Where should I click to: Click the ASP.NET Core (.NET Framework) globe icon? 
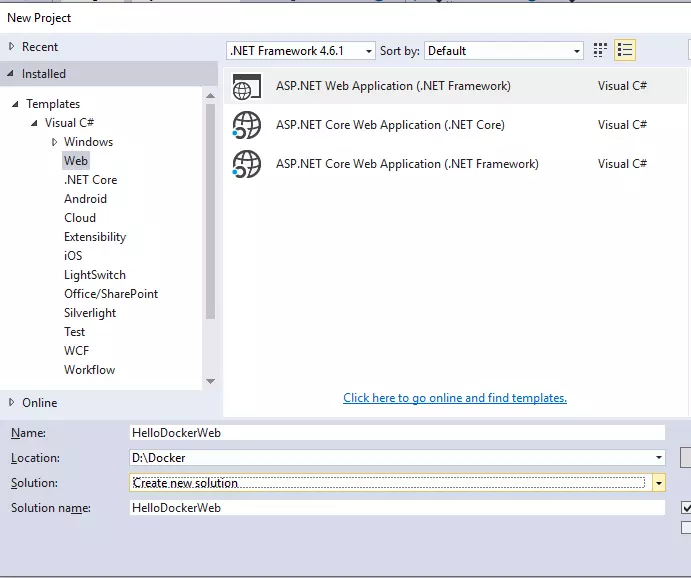[x=247, y=164]
